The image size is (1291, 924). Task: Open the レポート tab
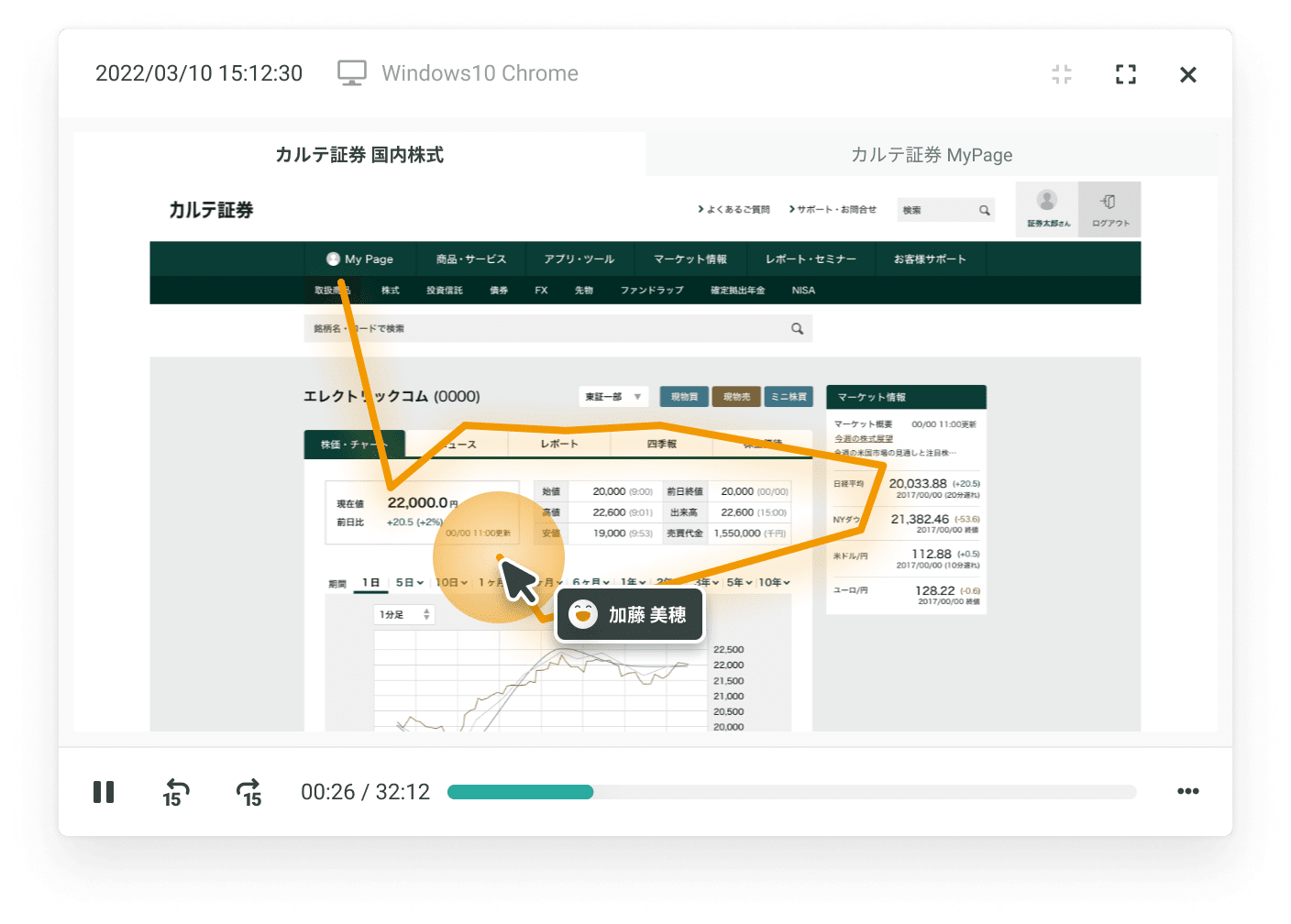pyautogui.click(x=559, y=444)
